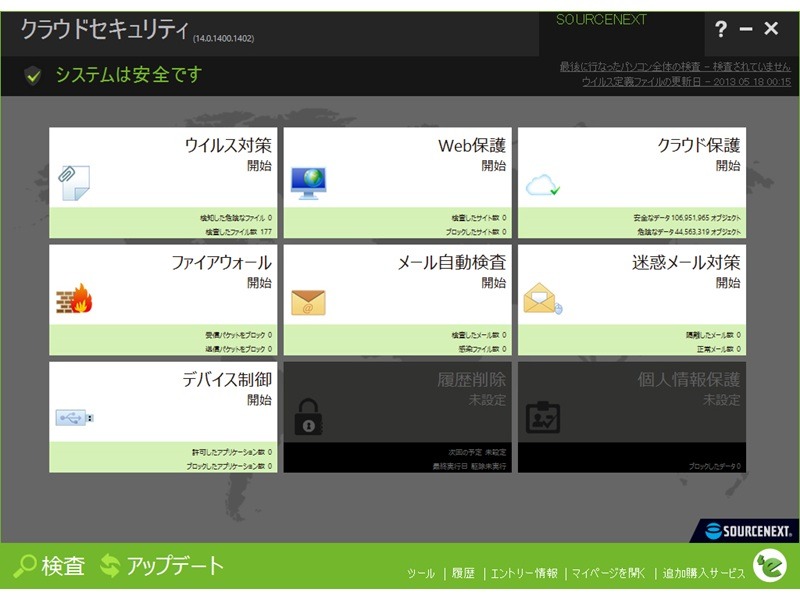
Task: Click the 次回の予定 未設定 line
Action: coord(478,452)
